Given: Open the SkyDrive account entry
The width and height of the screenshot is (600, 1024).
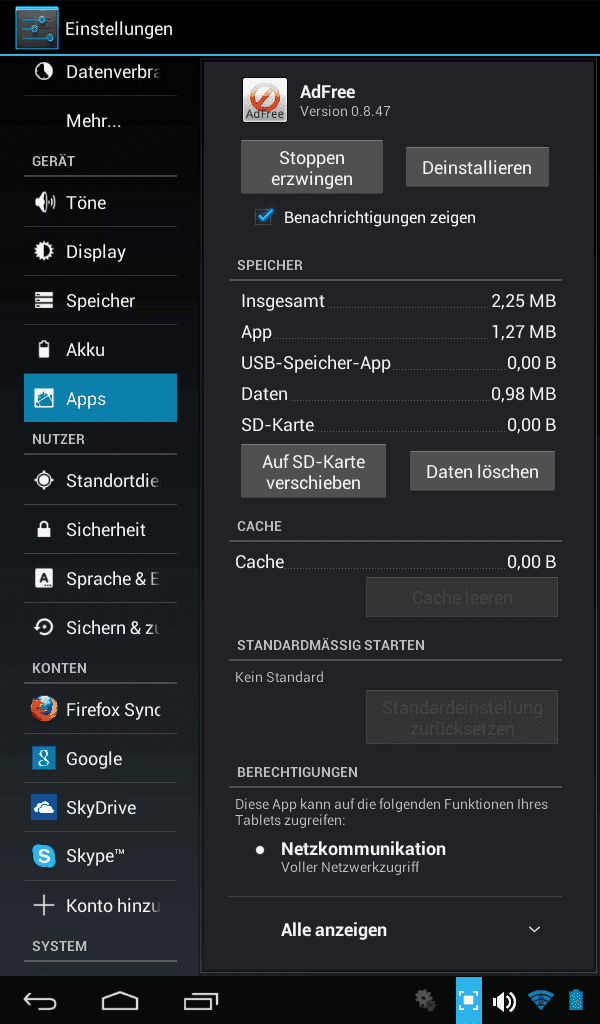Looking at the screenshot, I should (x=101, y=807).
